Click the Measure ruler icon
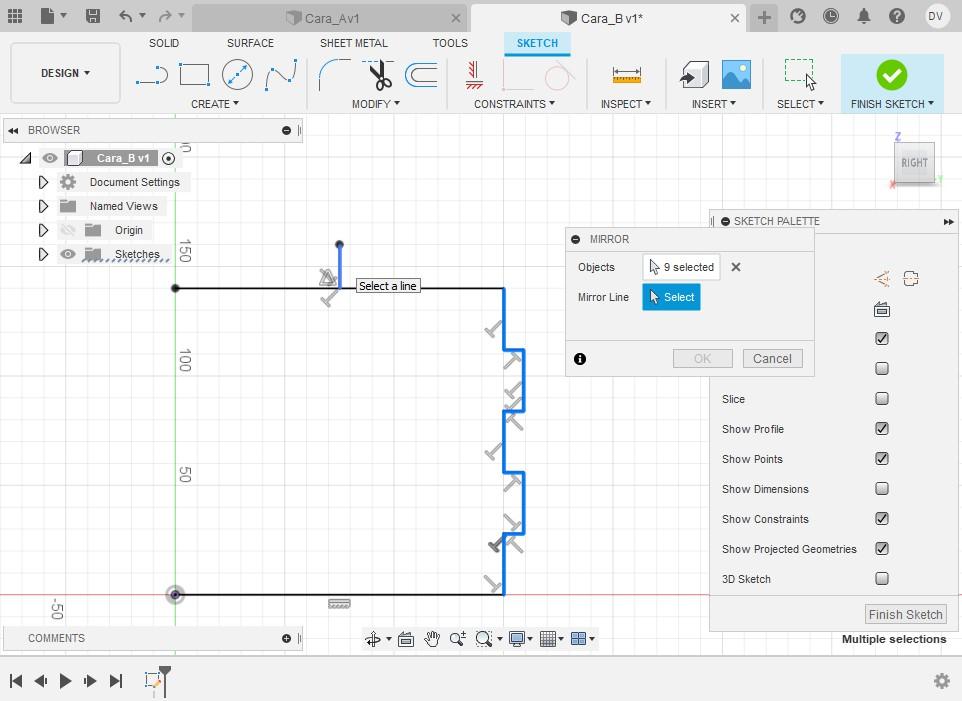The height and width of the screenshot is (701, 962). [626, 75]
